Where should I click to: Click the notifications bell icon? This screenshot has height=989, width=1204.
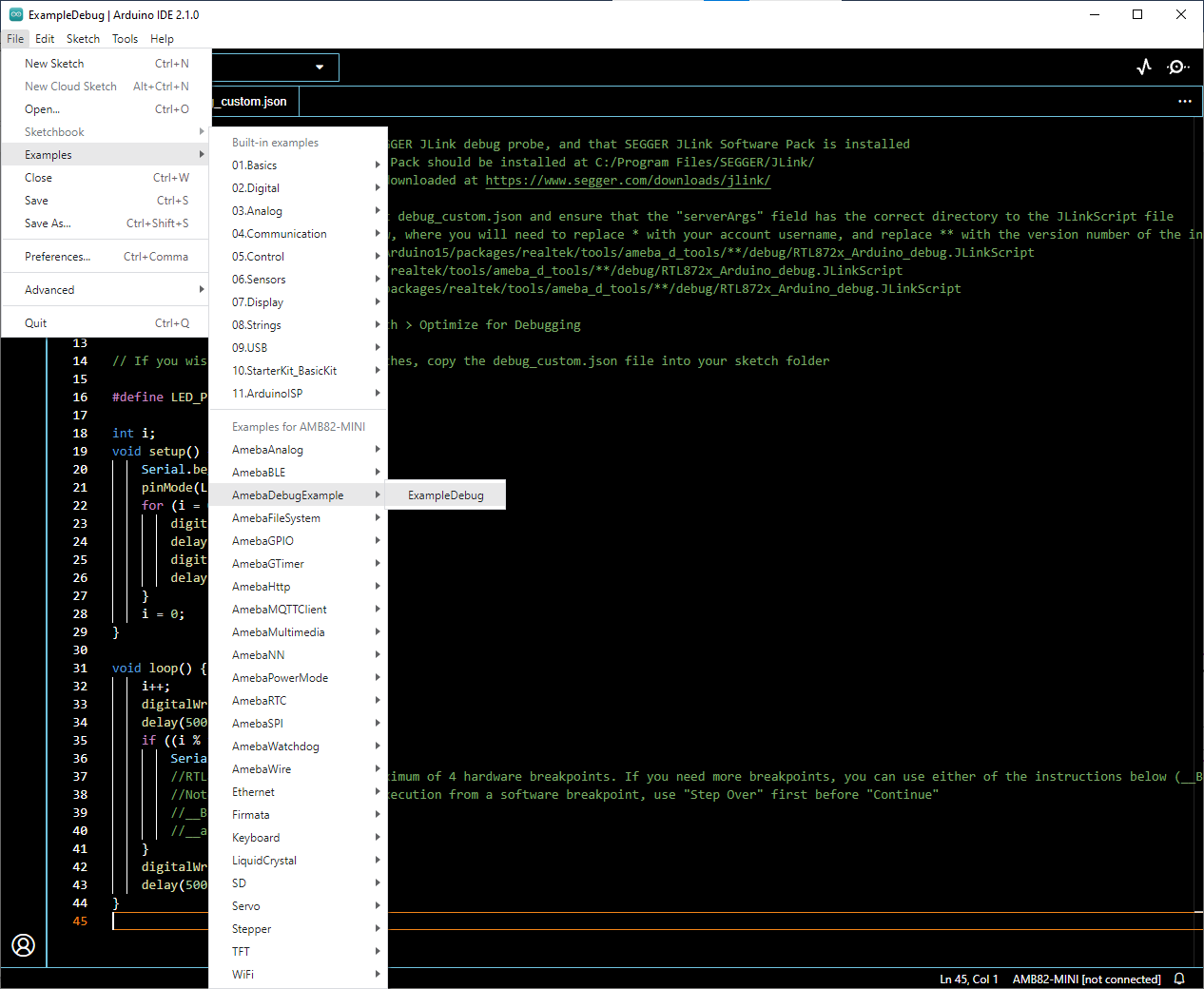(1179, 979)
